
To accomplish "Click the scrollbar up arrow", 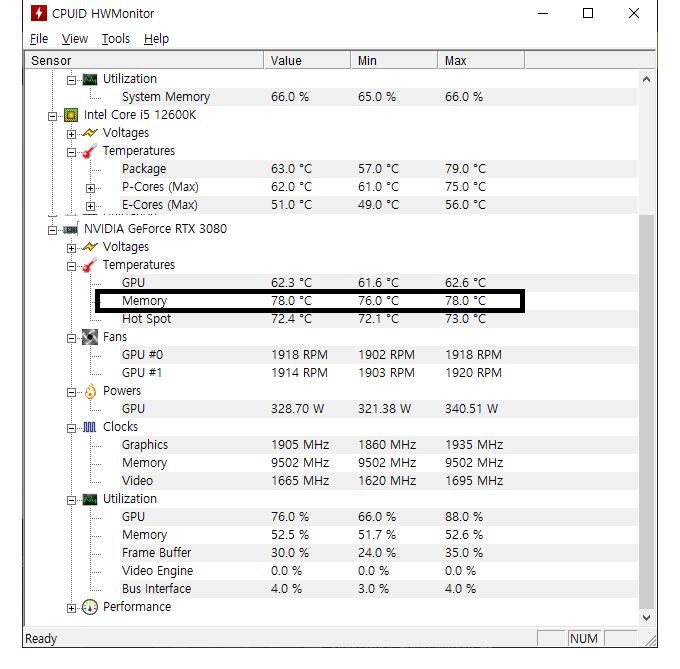I will [x=646, y=79].
